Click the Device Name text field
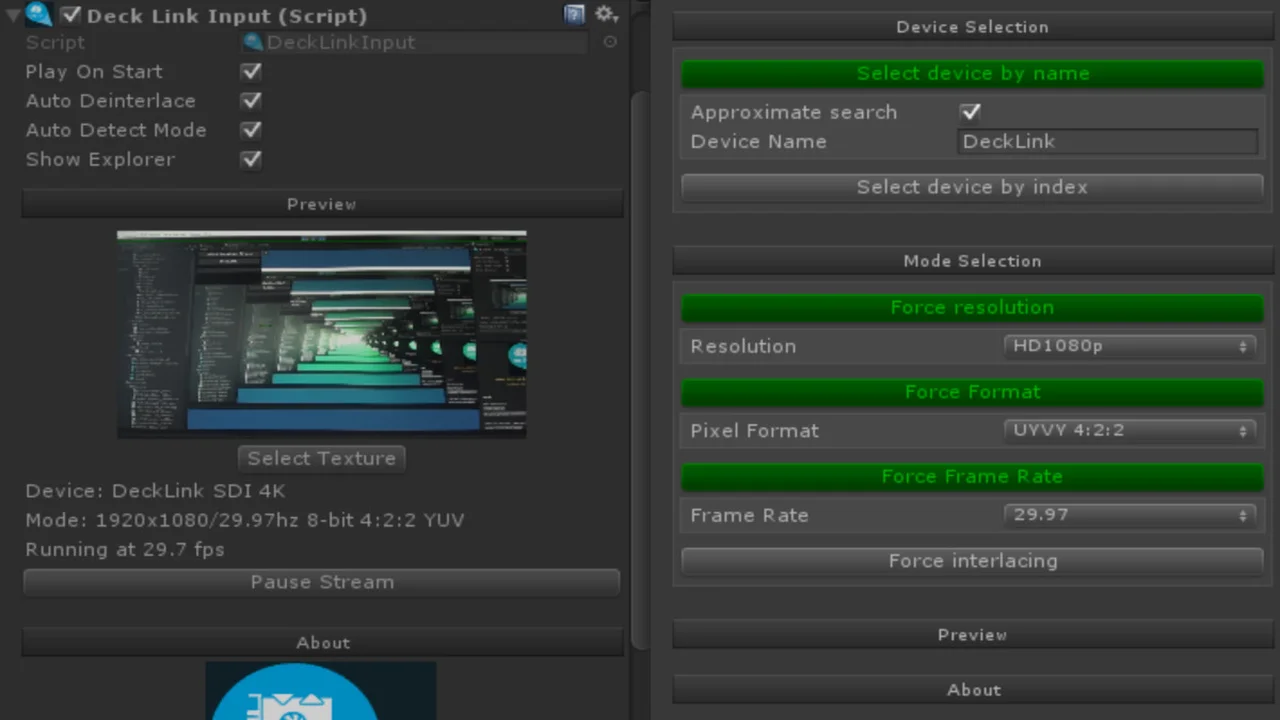Image resolution: width=1280 pixels, height=720 pixels. coord(1107,142)
